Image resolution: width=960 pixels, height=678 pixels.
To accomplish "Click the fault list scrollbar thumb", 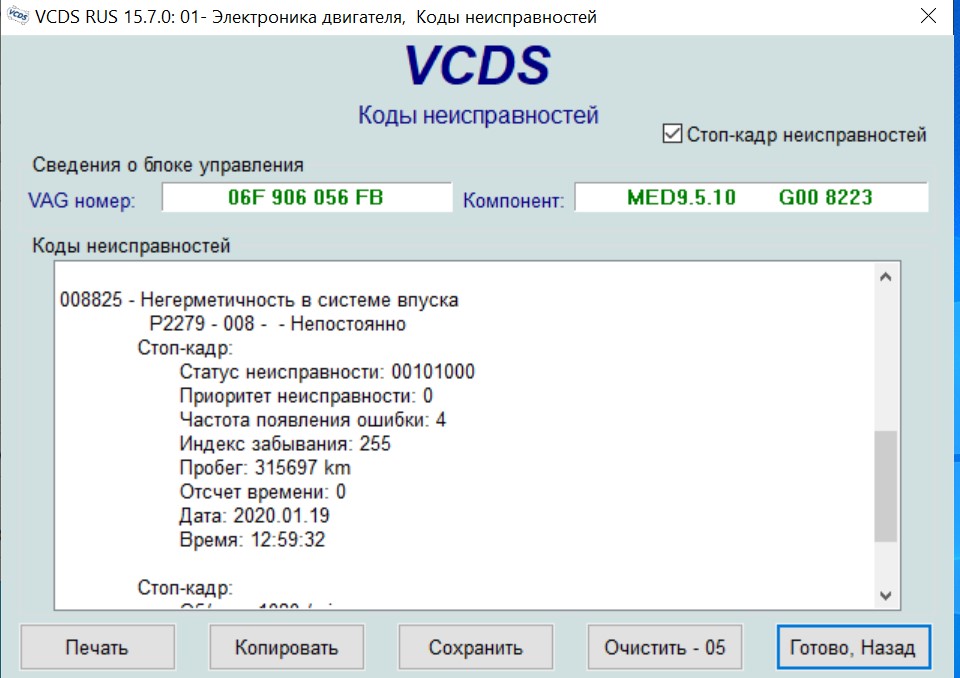I will tap(885, 487).
